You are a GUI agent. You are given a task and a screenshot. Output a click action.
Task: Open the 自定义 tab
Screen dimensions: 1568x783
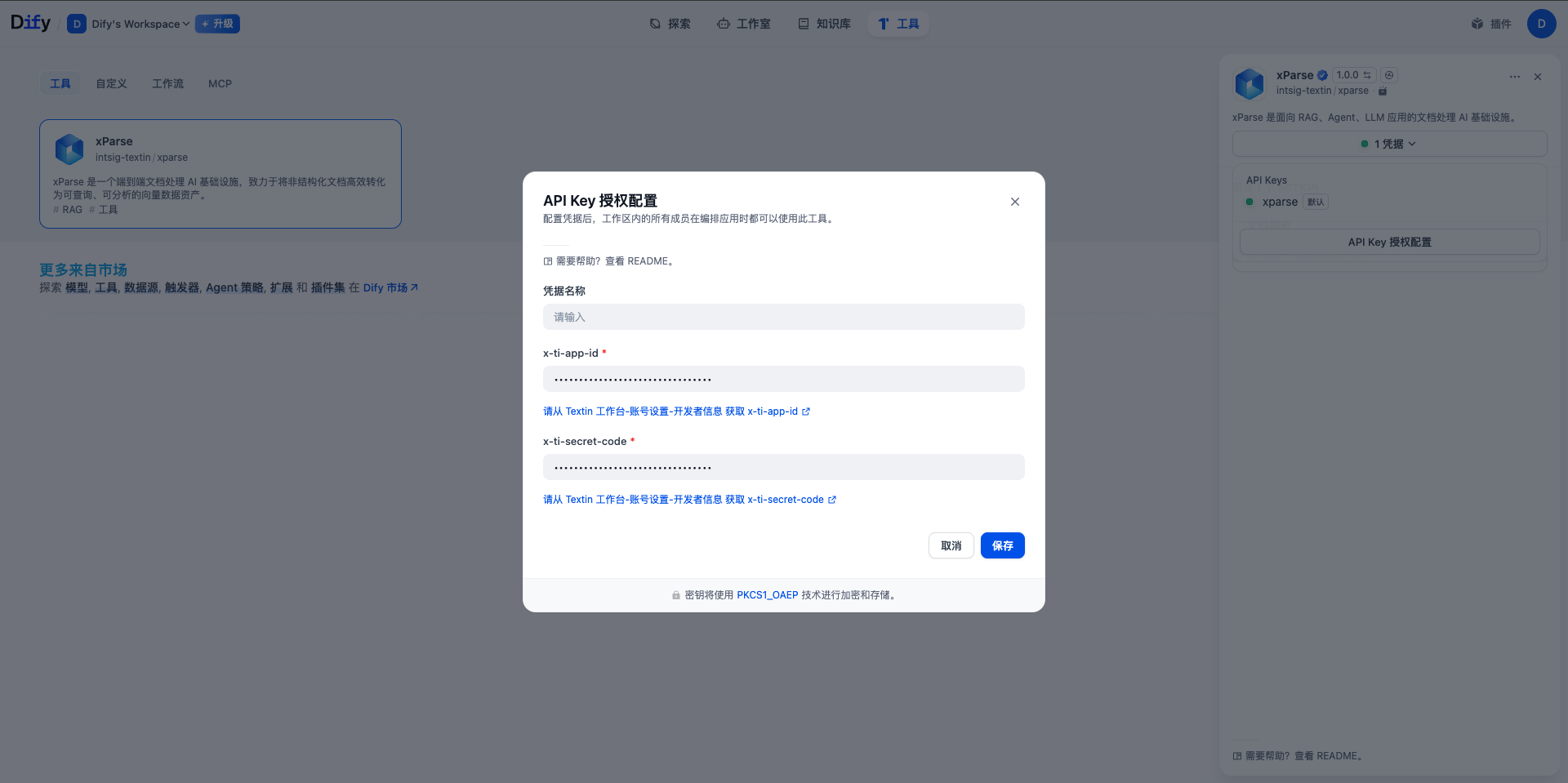point(111,83)
